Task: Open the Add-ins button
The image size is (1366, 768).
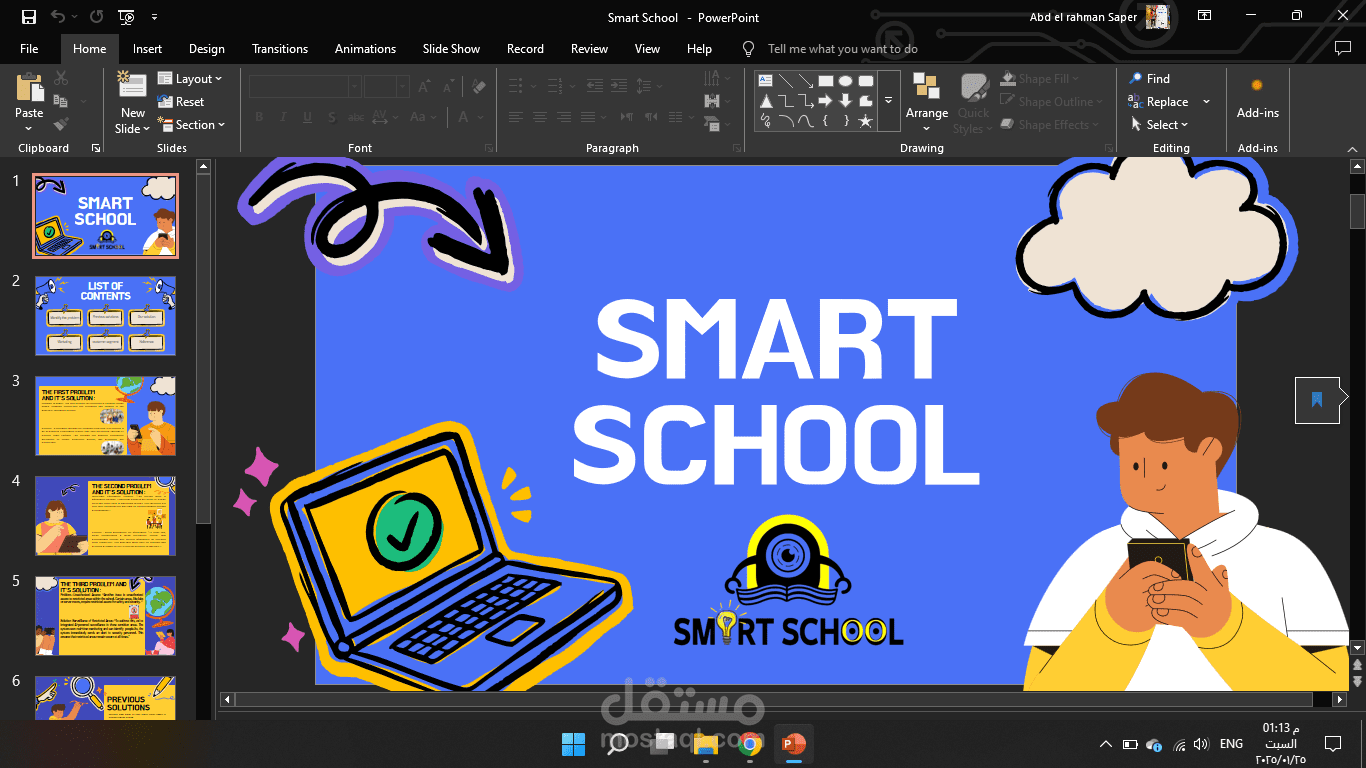Action: point(1257,98)
